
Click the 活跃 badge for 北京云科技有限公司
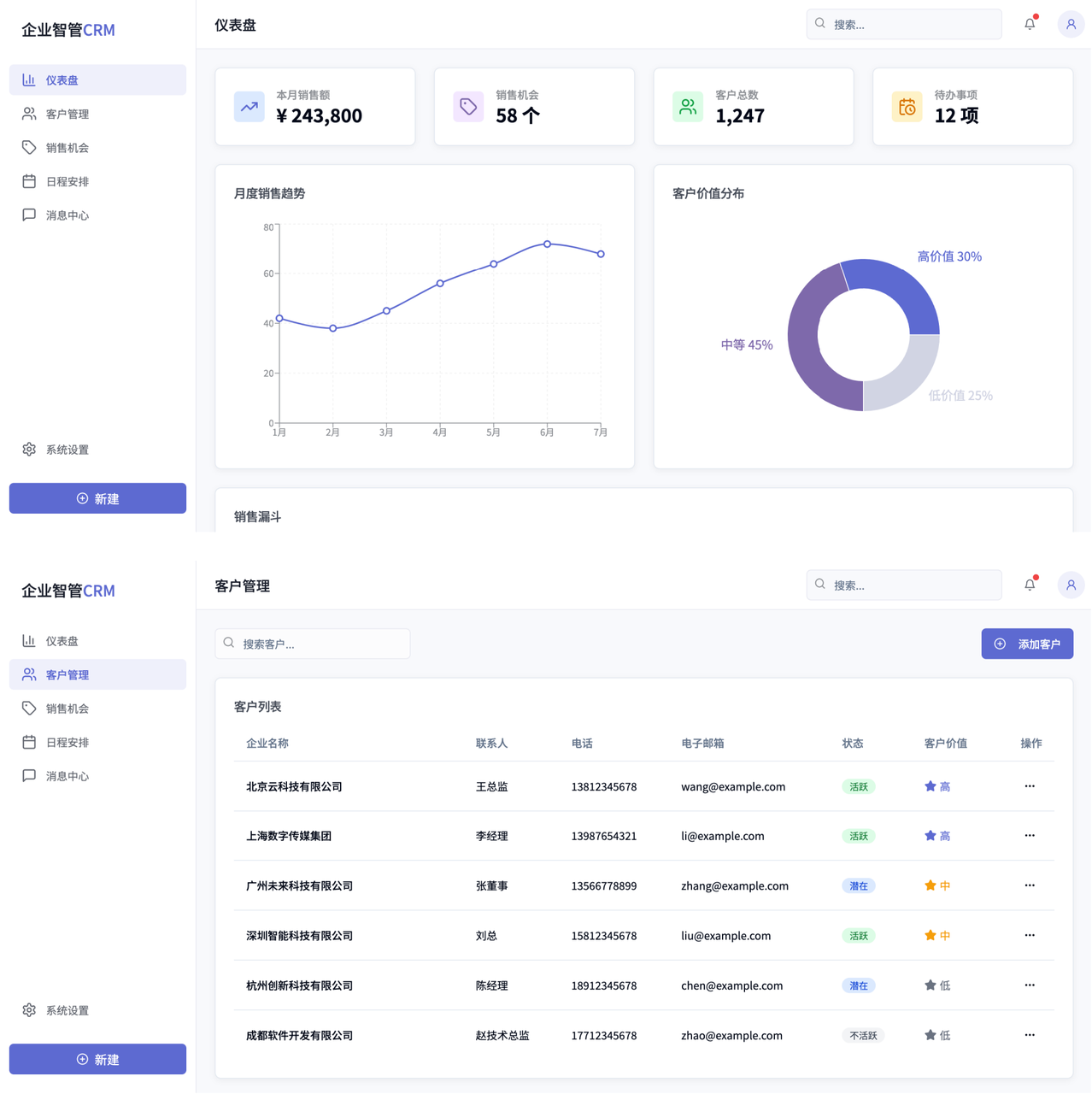click(x=859, y=786)
